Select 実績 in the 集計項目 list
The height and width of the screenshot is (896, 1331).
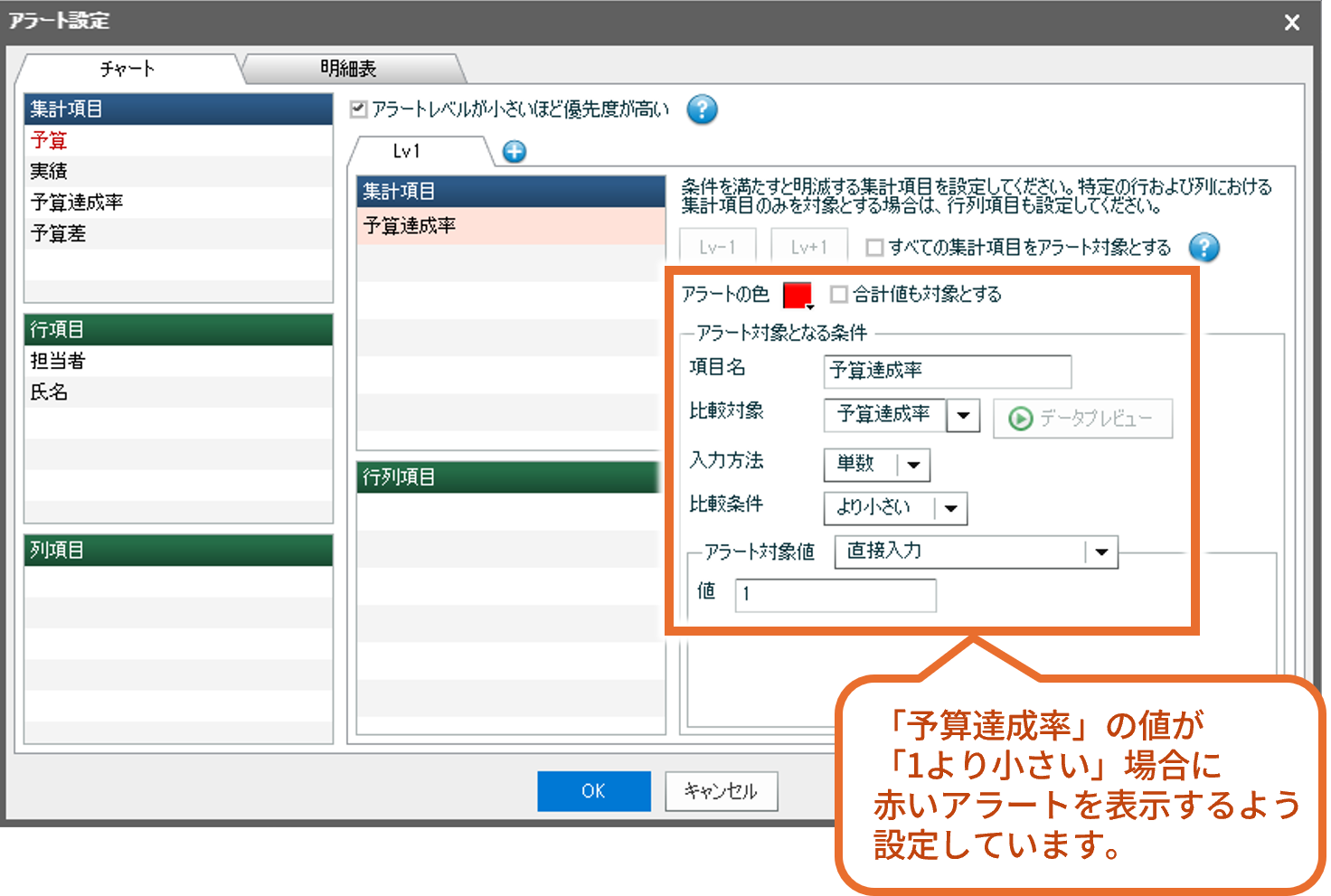click(50, 171)
